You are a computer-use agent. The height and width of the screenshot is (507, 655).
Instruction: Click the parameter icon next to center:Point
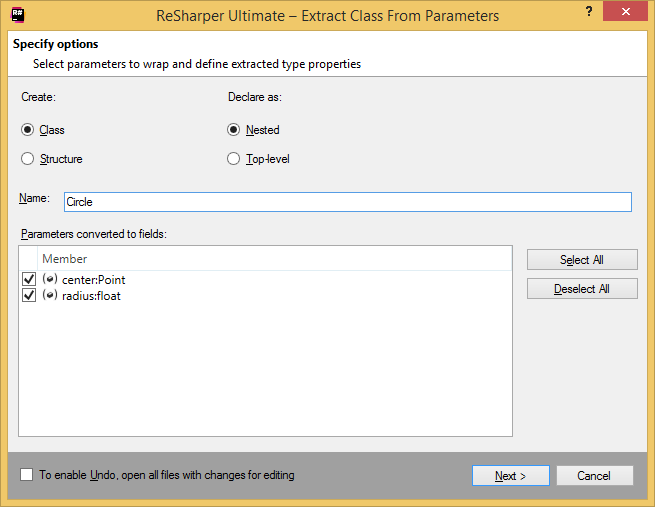[50, 279]
